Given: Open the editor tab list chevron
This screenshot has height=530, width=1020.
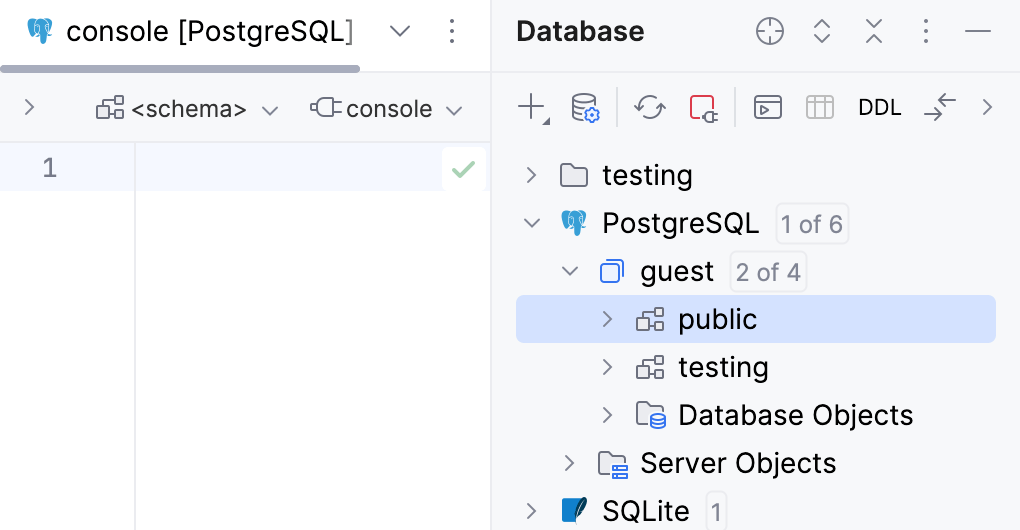Looking at the screenshot, I should tap(400, 32).
